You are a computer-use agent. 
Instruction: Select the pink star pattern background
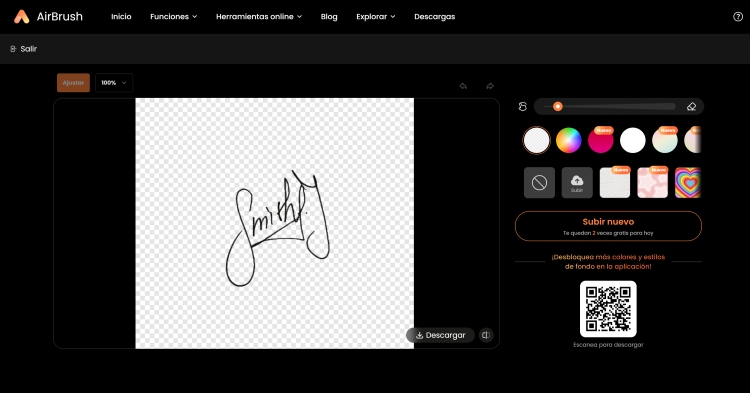coord(652,183)
